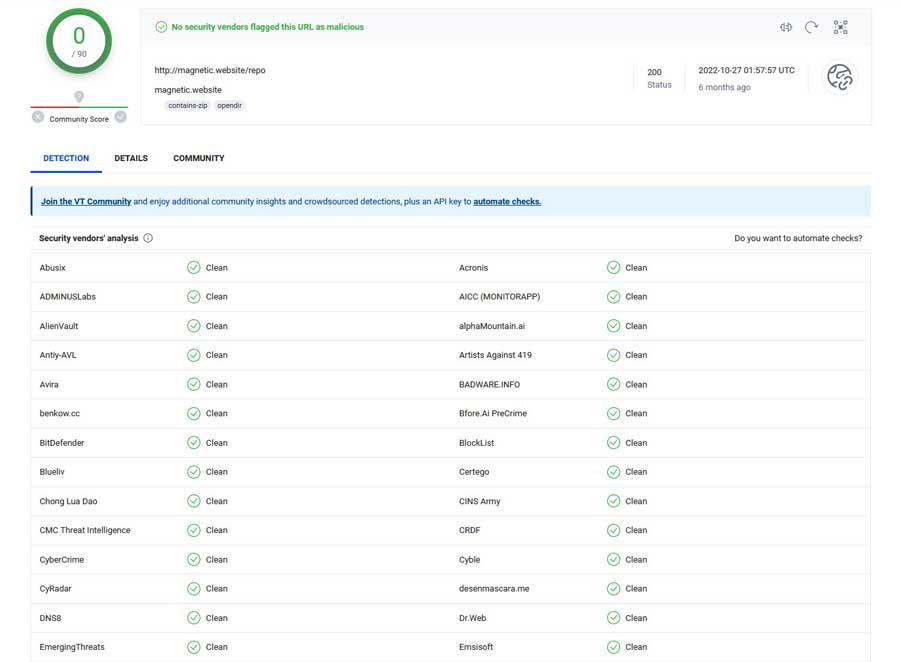Click the http://magnetic.website/repo URL text
Image resolution: width=900 pixels, height=662 pixels.
click(210, 70)
